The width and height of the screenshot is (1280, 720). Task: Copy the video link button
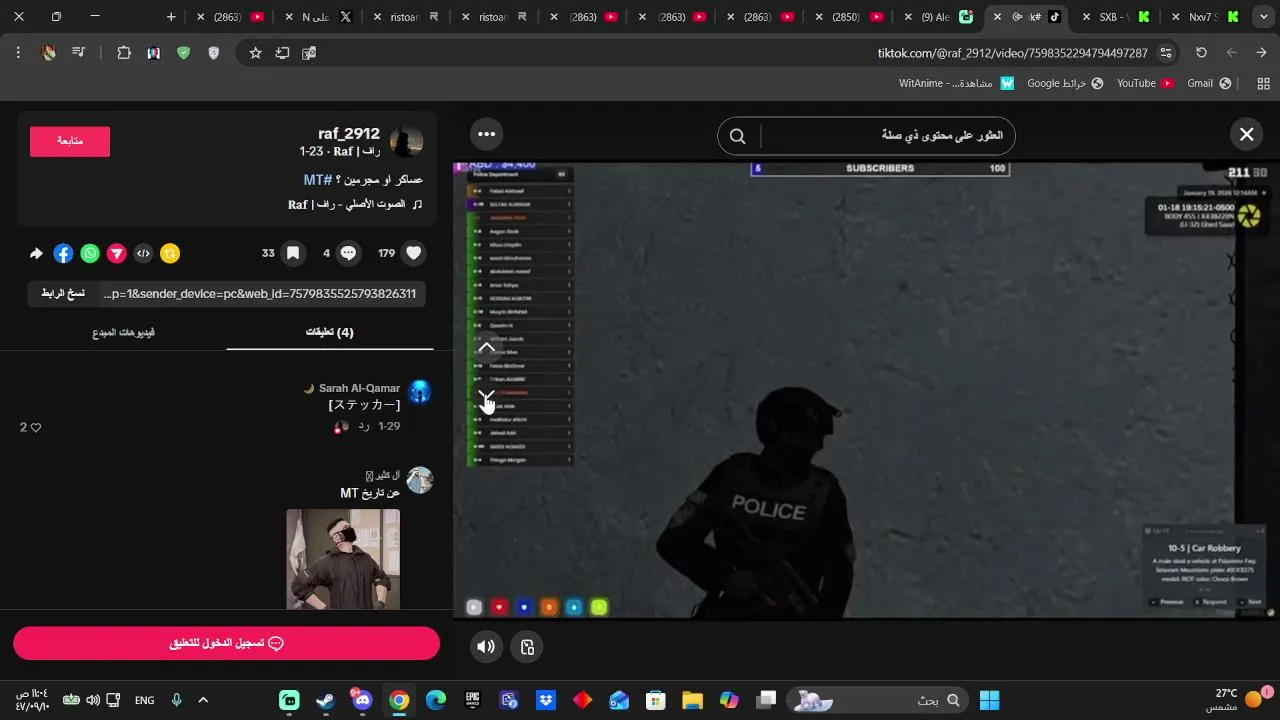[63, 293]
